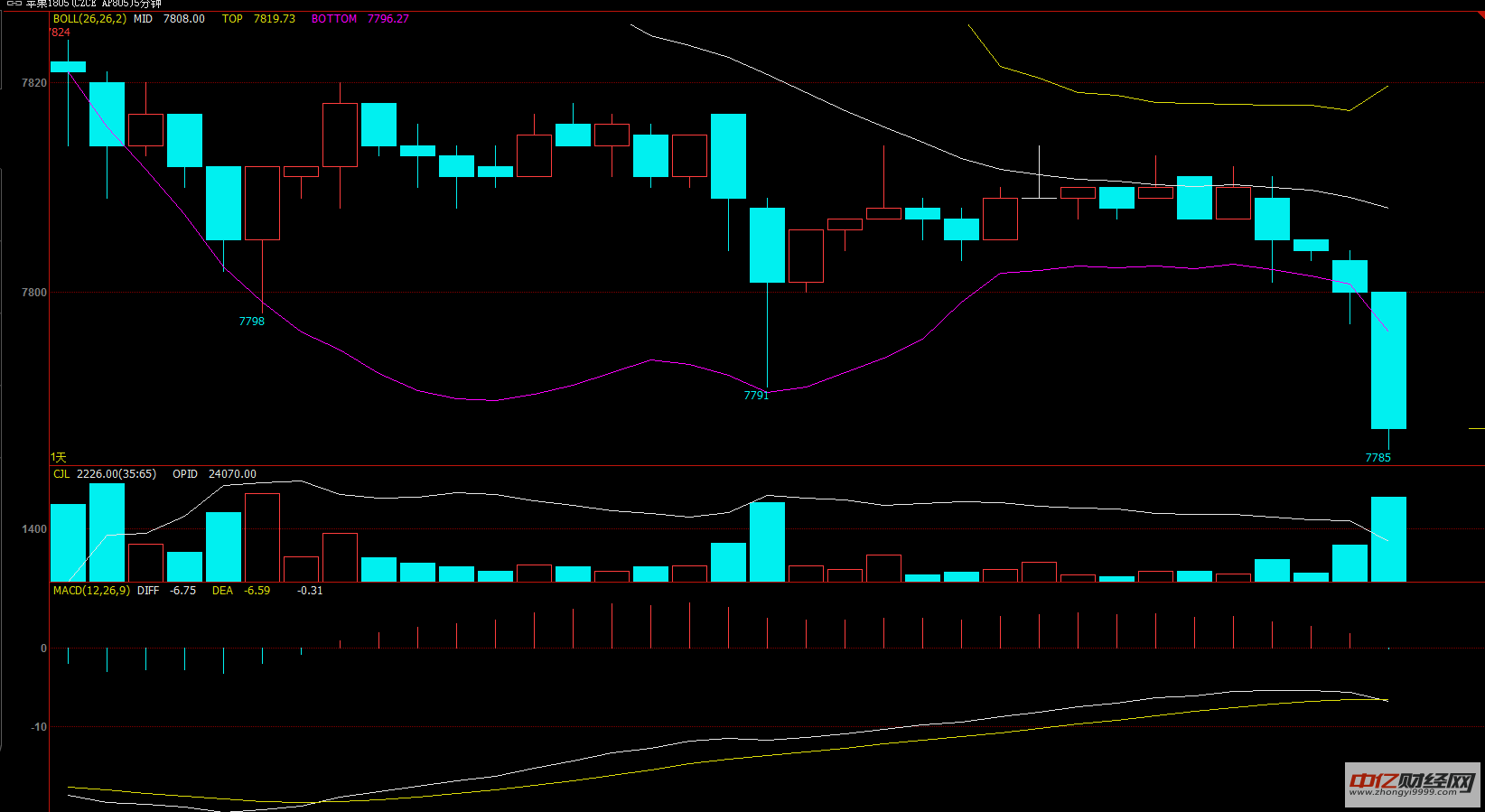Click the chain link icon in title bar

pyautogui.click(x=14, y=4)
